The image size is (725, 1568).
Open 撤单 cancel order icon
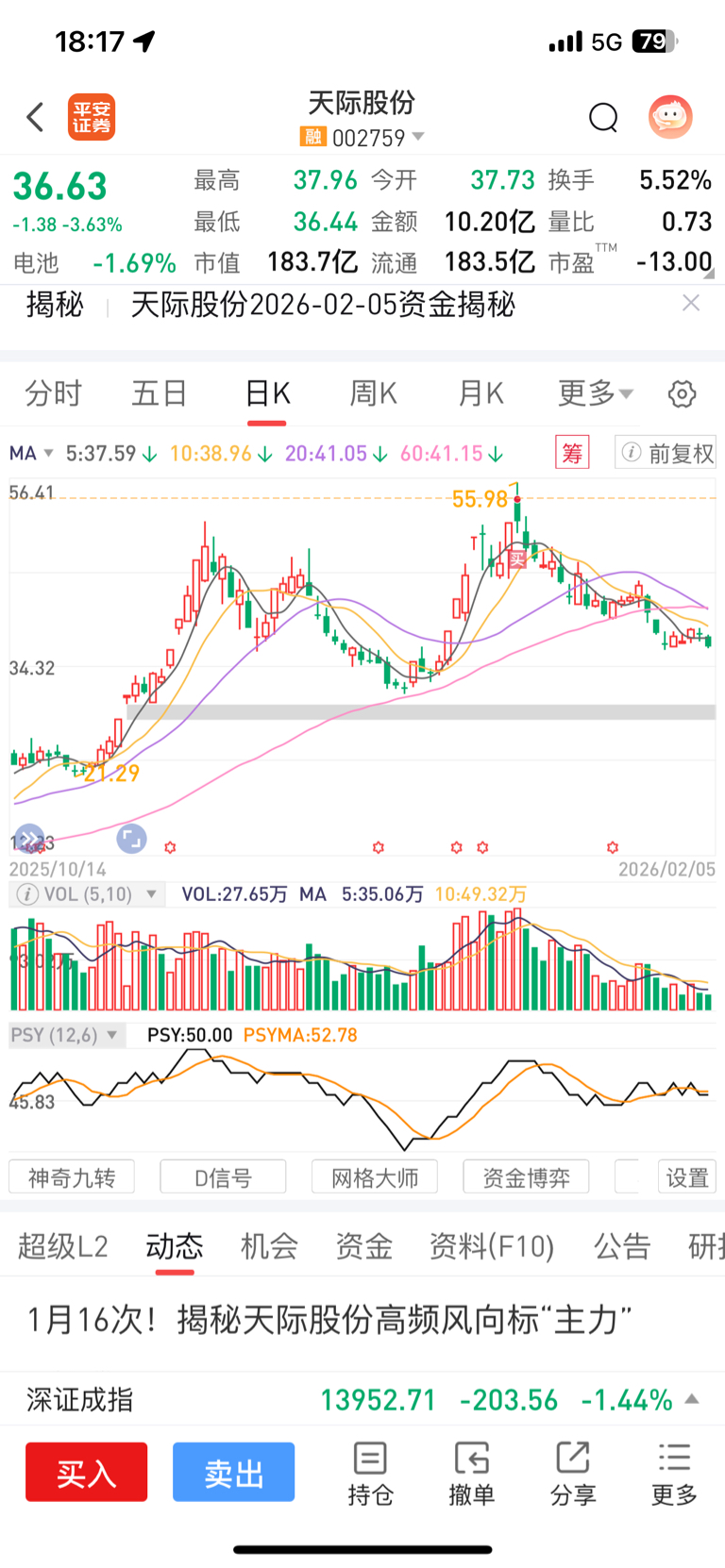(471, 1473)
